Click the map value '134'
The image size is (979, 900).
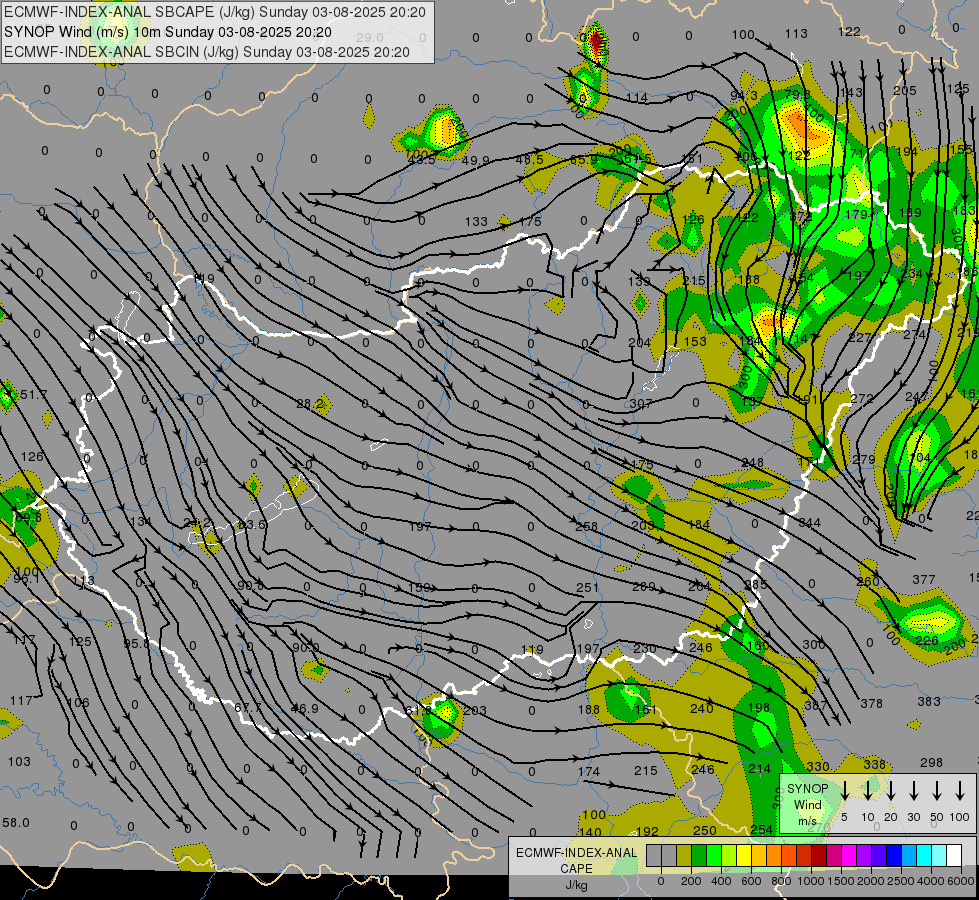(x=141, y=521)
